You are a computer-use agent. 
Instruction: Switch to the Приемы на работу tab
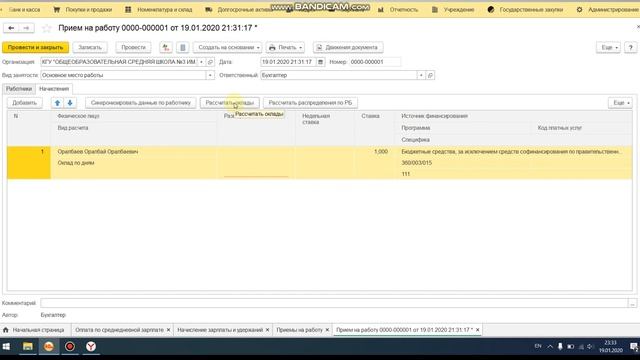(x=299, y=330)
